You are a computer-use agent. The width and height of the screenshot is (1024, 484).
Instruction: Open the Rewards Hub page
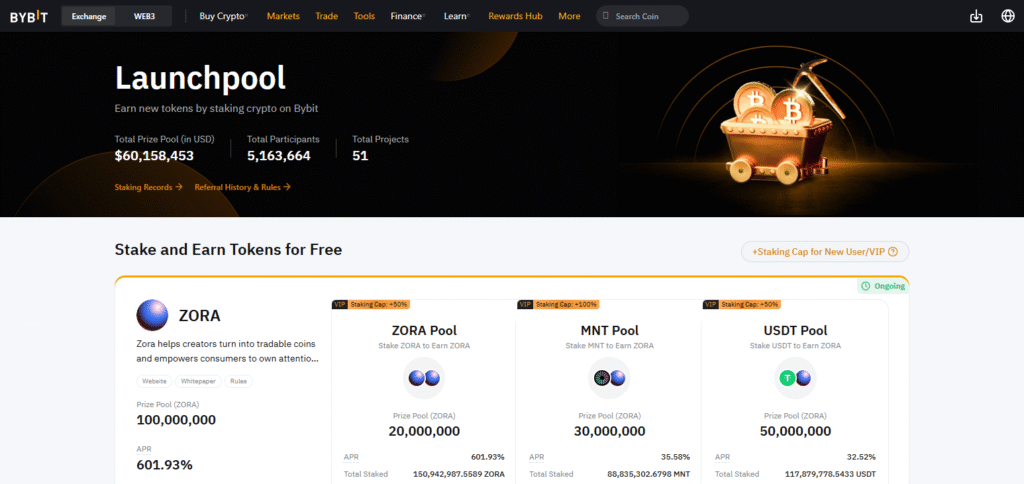click(515, 16)
